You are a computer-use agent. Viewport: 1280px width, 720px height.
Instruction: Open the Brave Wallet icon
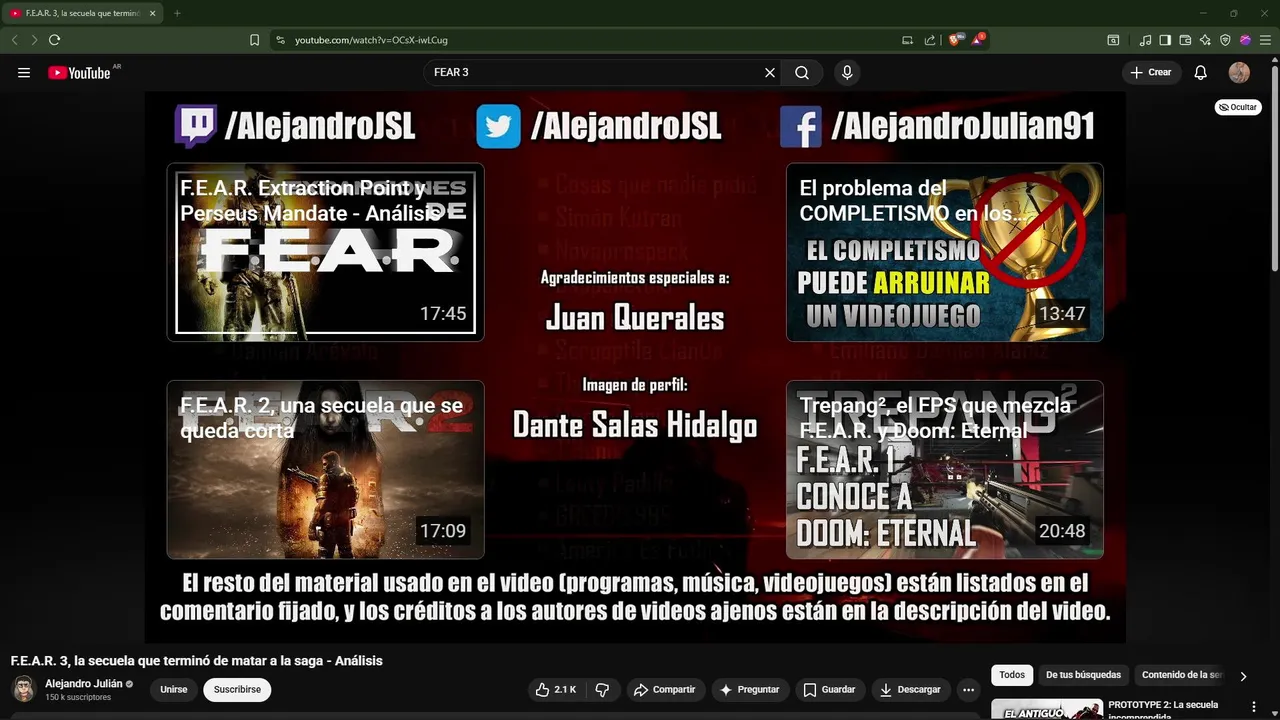(1185, 40)
